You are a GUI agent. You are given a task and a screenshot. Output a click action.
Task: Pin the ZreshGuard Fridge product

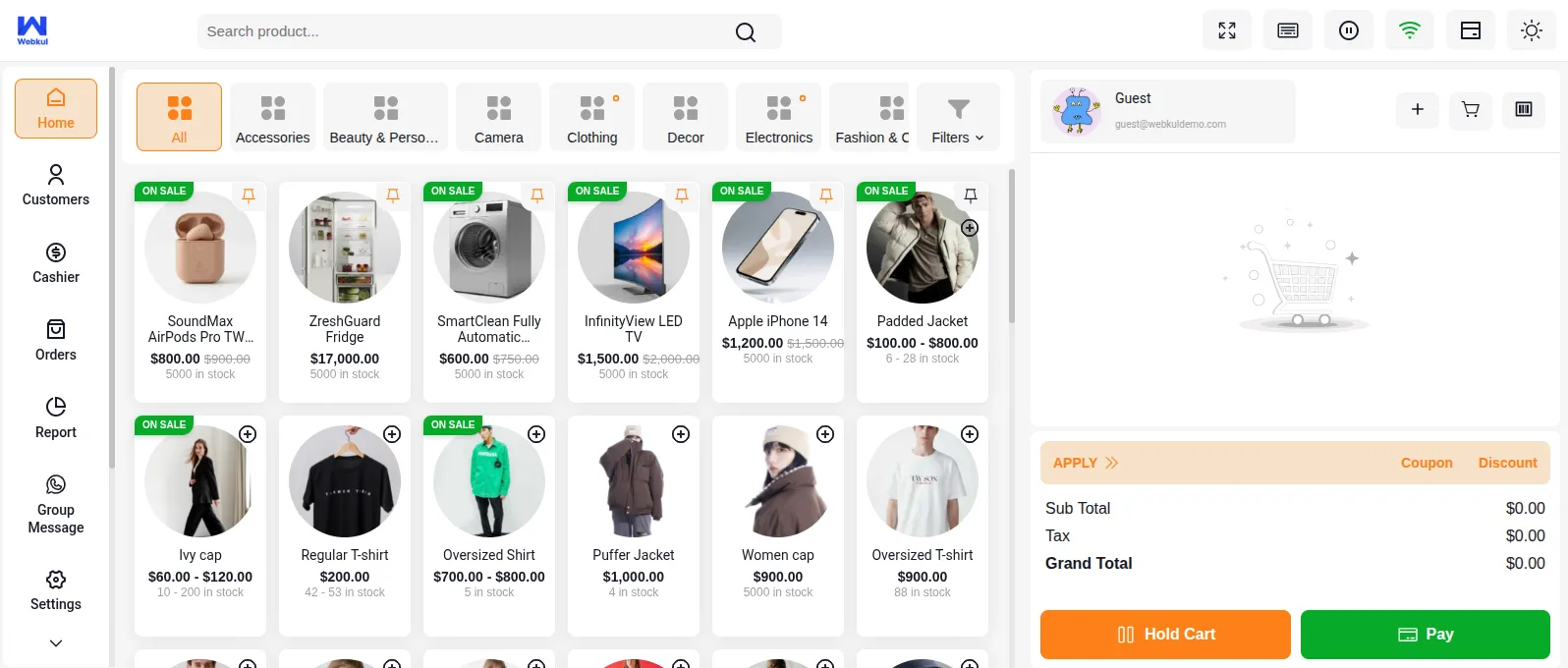tap(393, 195)
